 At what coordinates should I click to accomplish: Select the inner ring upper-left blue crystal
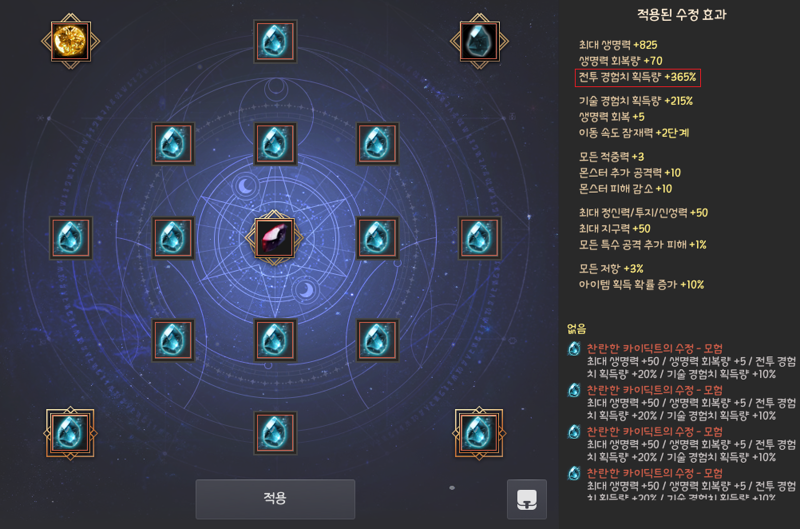tap(173, 143)
